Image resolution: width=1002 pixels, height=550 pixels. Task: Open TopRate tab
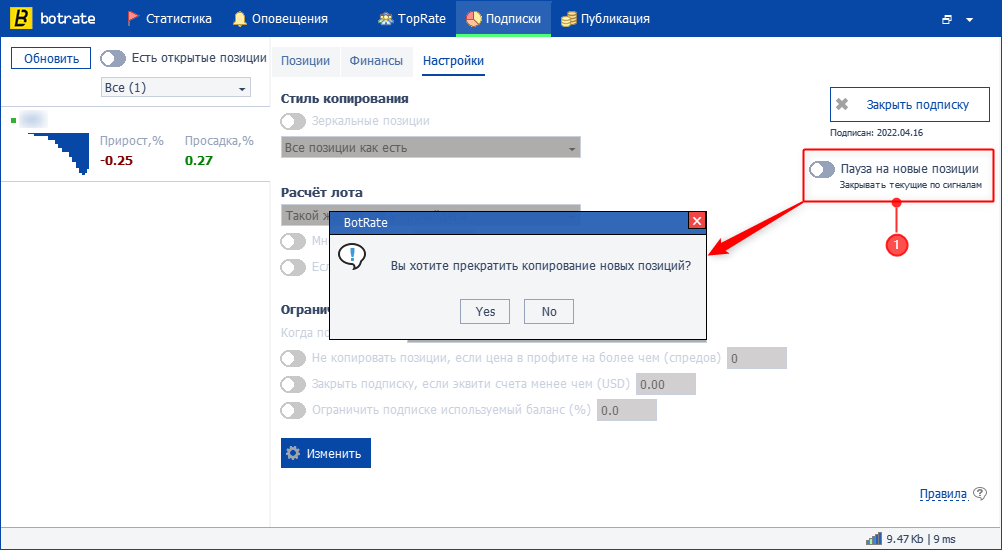pyautogui.click(x=412, y=19)
